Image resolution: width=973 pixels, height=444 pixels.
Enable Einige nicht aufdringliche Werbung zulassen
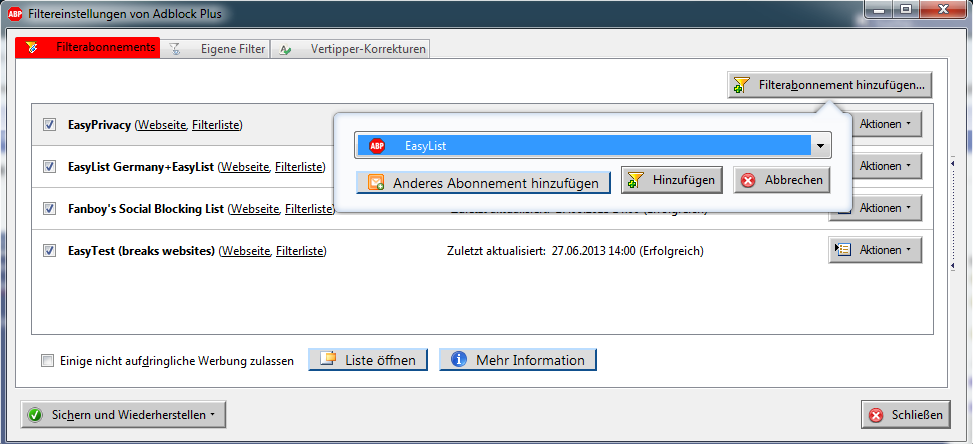(x=47, y=360)
